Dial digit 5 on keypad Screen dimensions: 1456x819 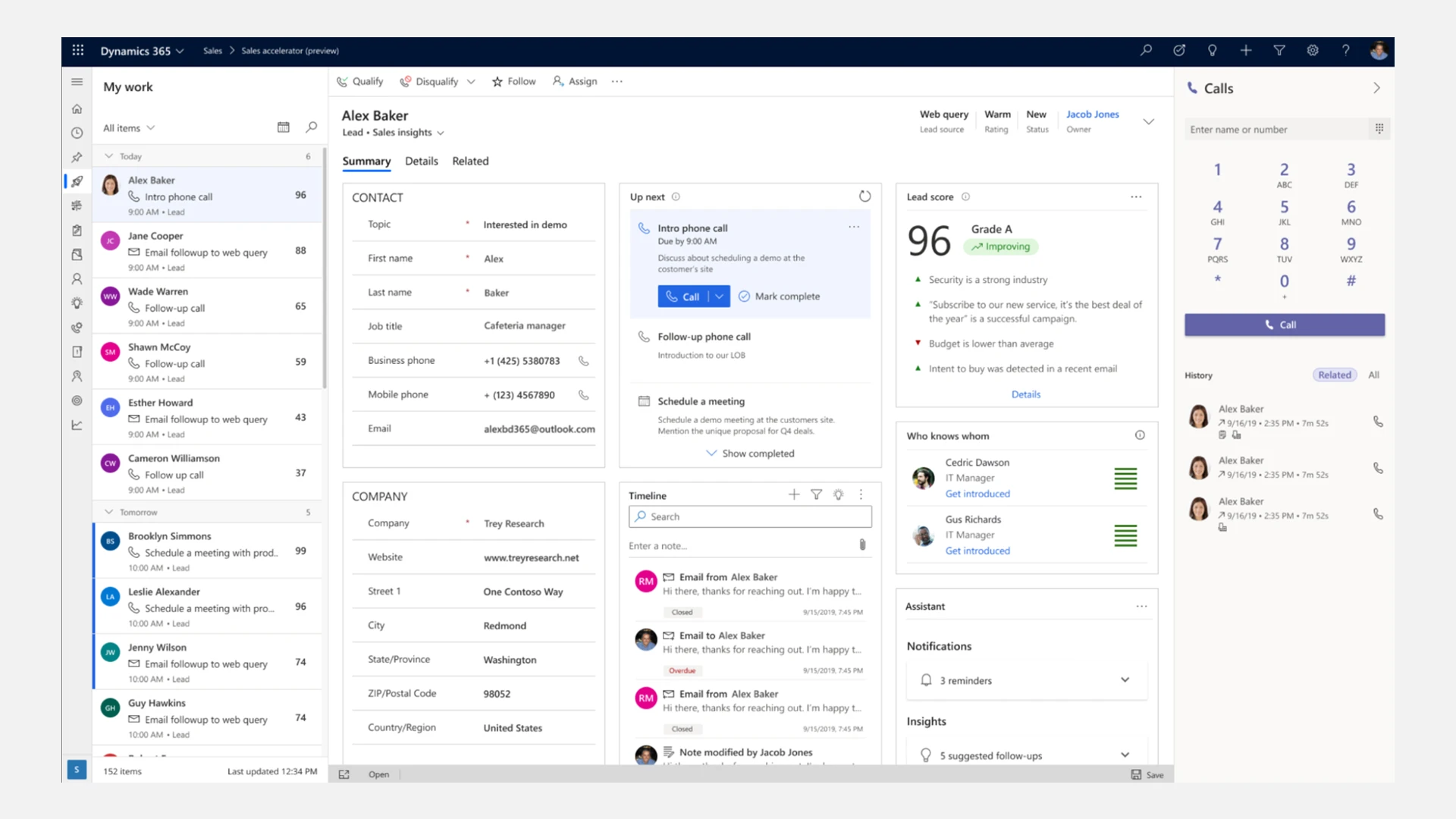(1284, 212)
